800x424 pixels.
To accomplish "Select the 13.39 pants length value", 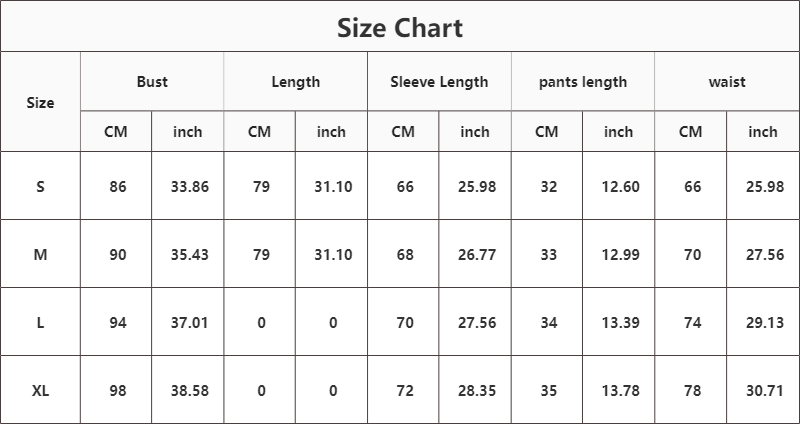I will 620,322.
